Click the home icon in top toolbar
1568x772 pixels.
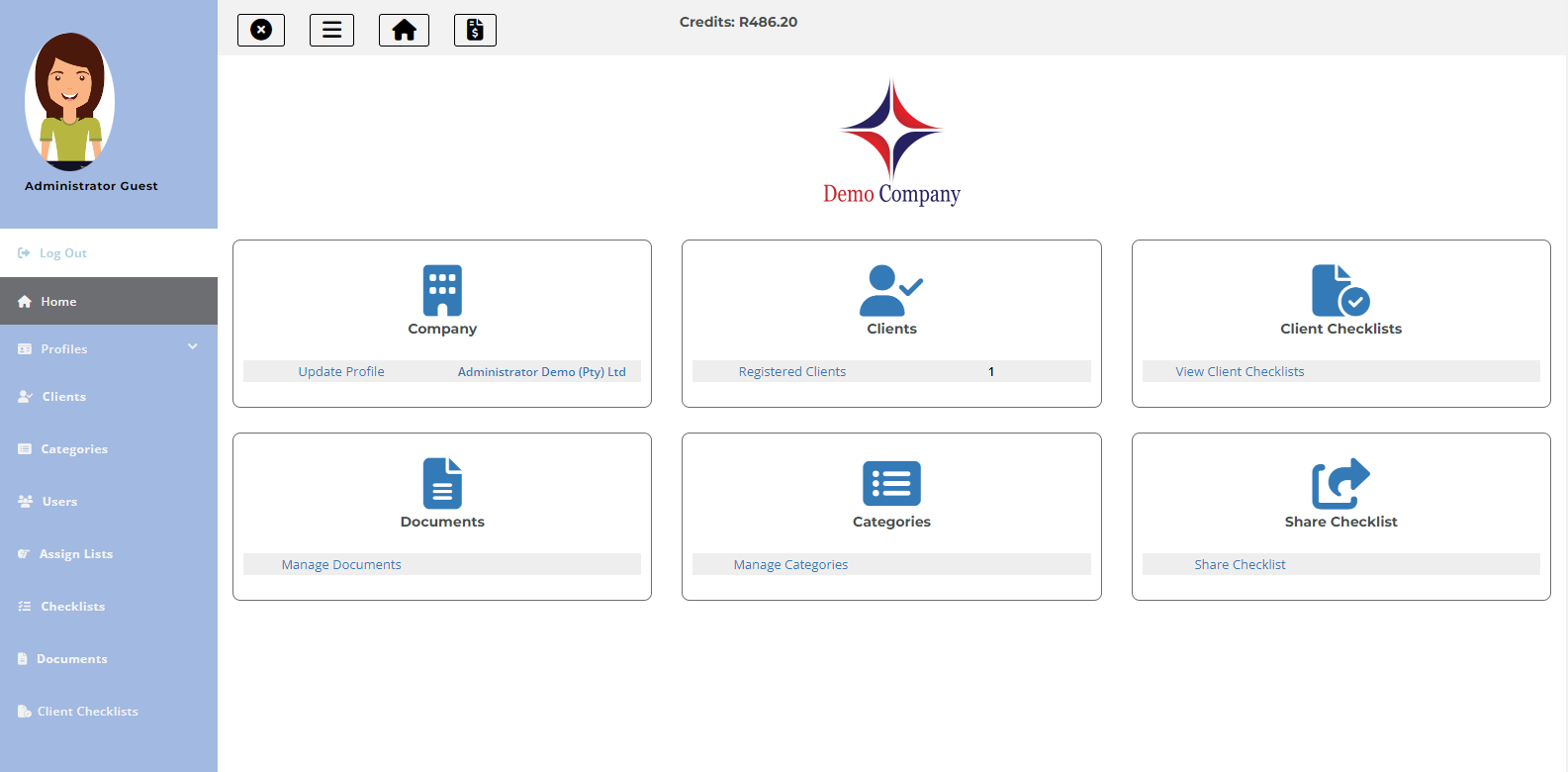pos(404,30)
